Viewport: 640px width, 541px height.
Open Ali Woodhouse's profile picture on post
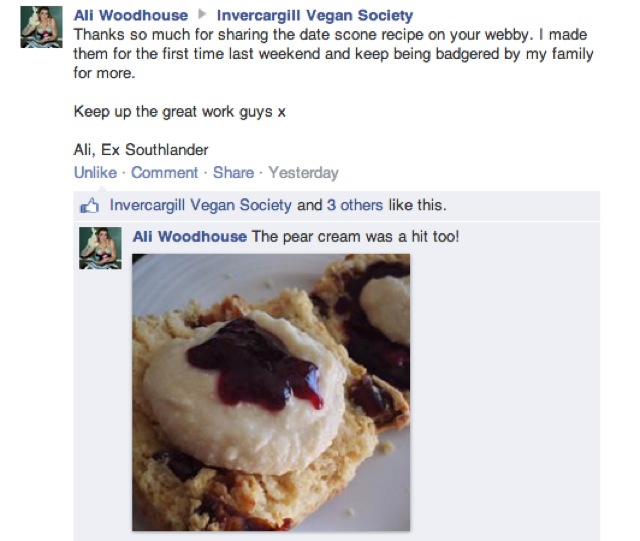pyautogui.click(x=41, y=27)
